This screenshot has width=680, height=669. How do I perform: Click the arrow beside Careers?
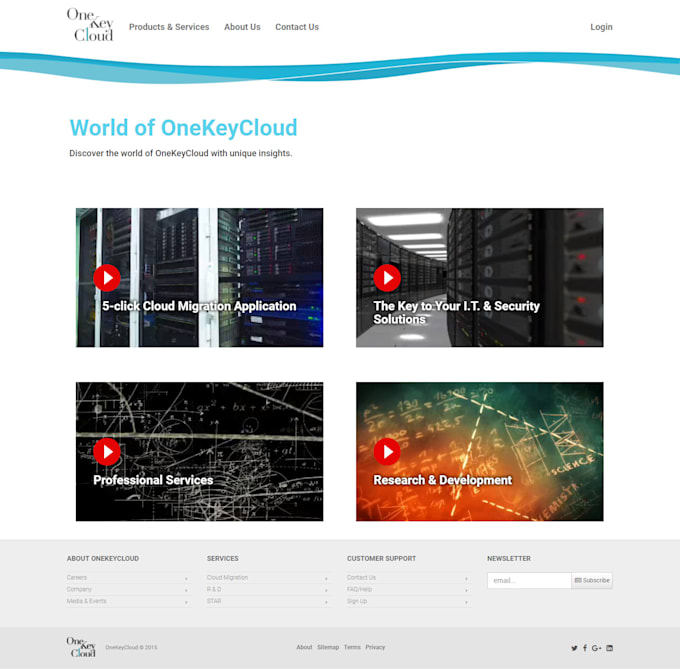pos(186,578)
